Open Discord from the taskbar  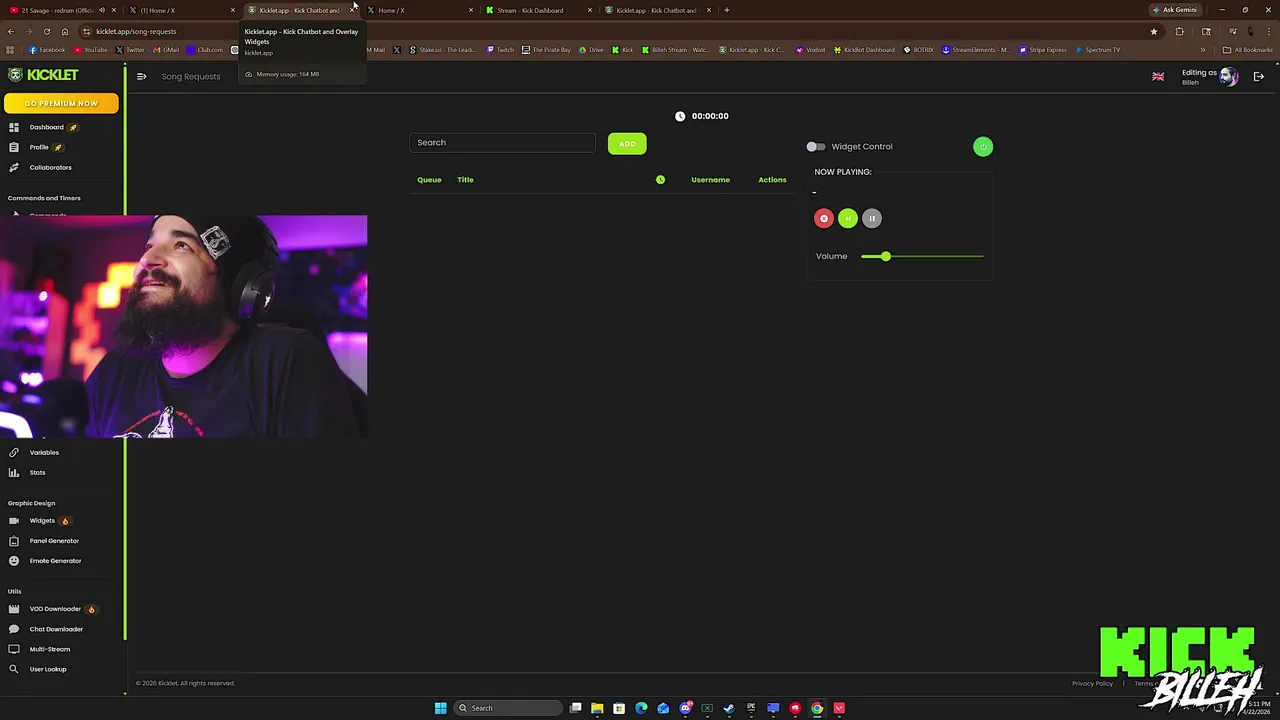click(685, 708)
